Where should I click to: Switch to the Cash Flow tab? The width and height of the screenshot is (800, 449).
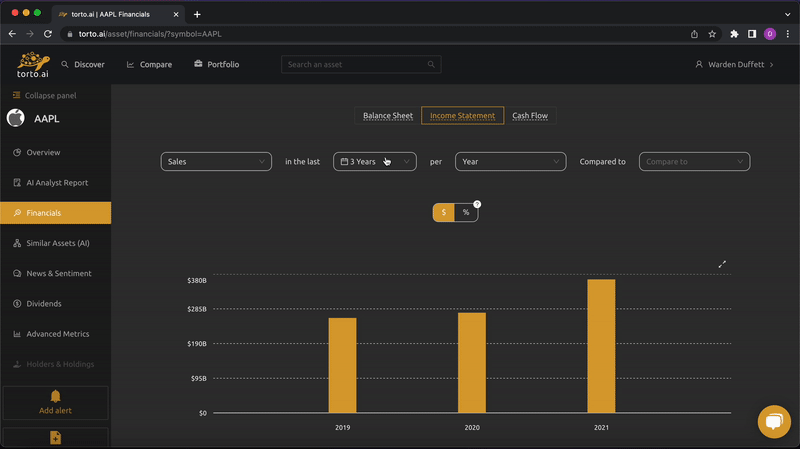pyautogui.click(x=530, y=115)
